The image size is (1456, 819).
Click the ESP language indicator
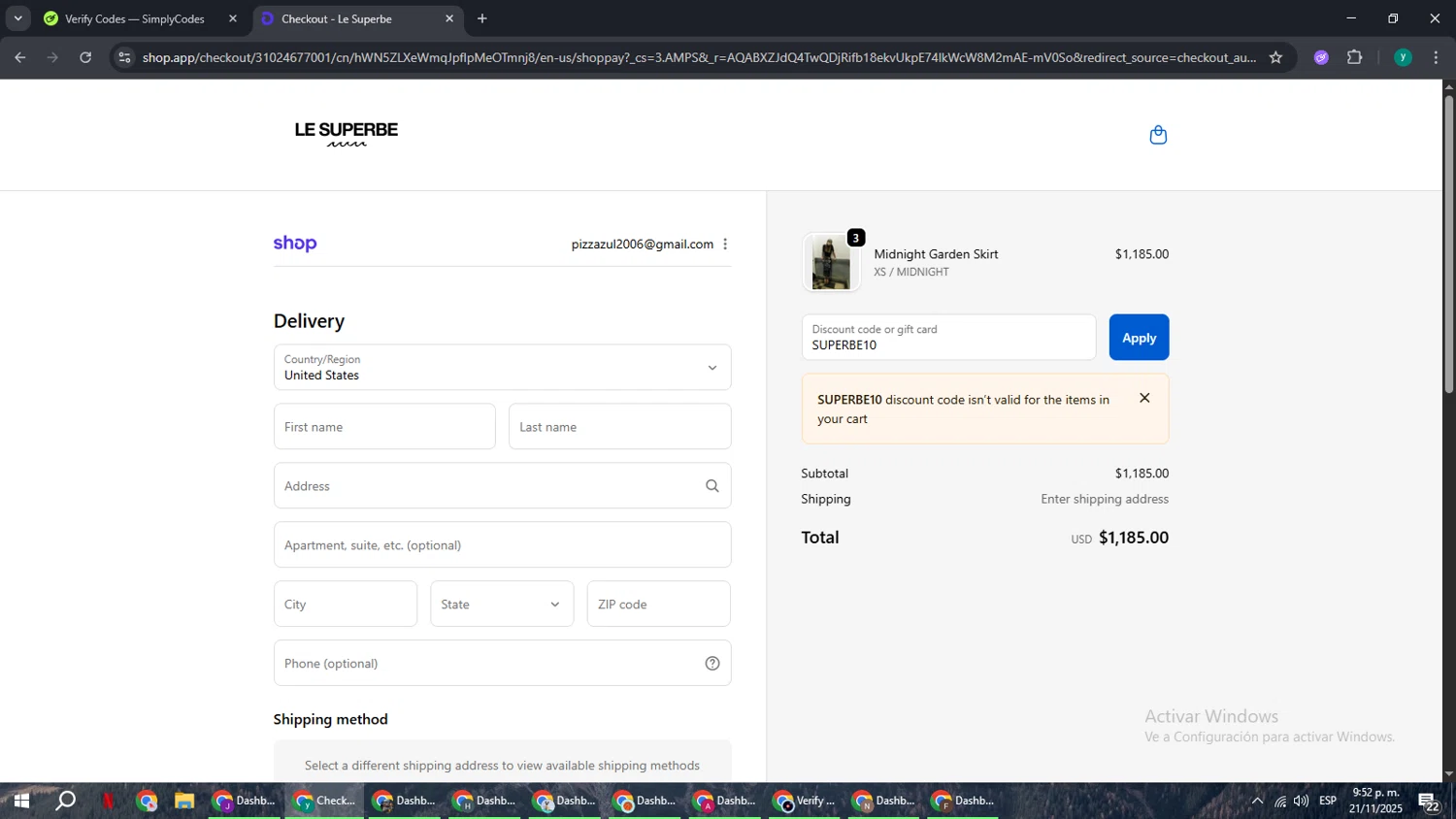pos(1328,801)
